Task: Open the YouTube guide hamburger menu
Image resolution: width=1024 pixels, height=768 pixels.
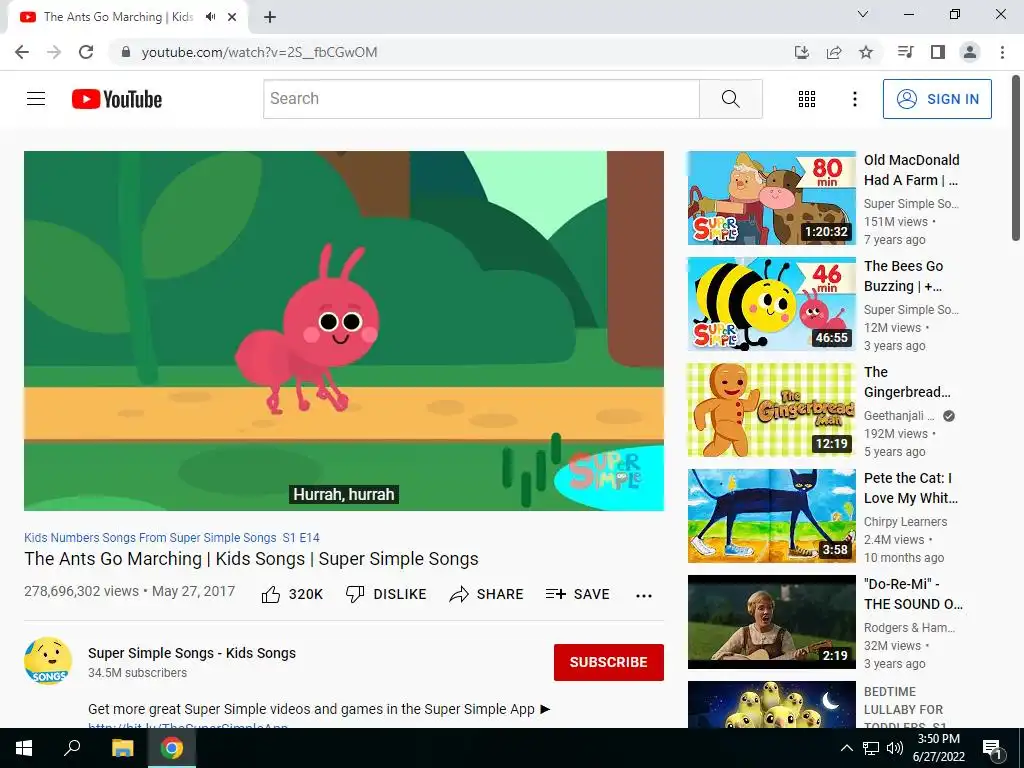Action: click(36, 99)
